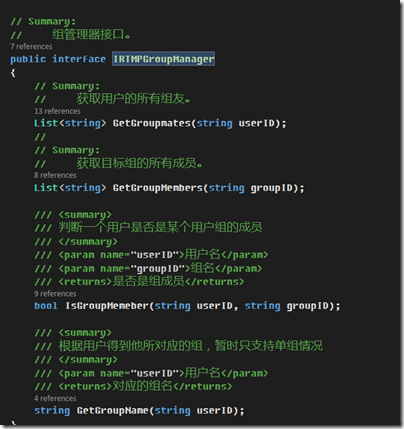Place cursor on GetGroupmates method name

[x=152, y=123]
